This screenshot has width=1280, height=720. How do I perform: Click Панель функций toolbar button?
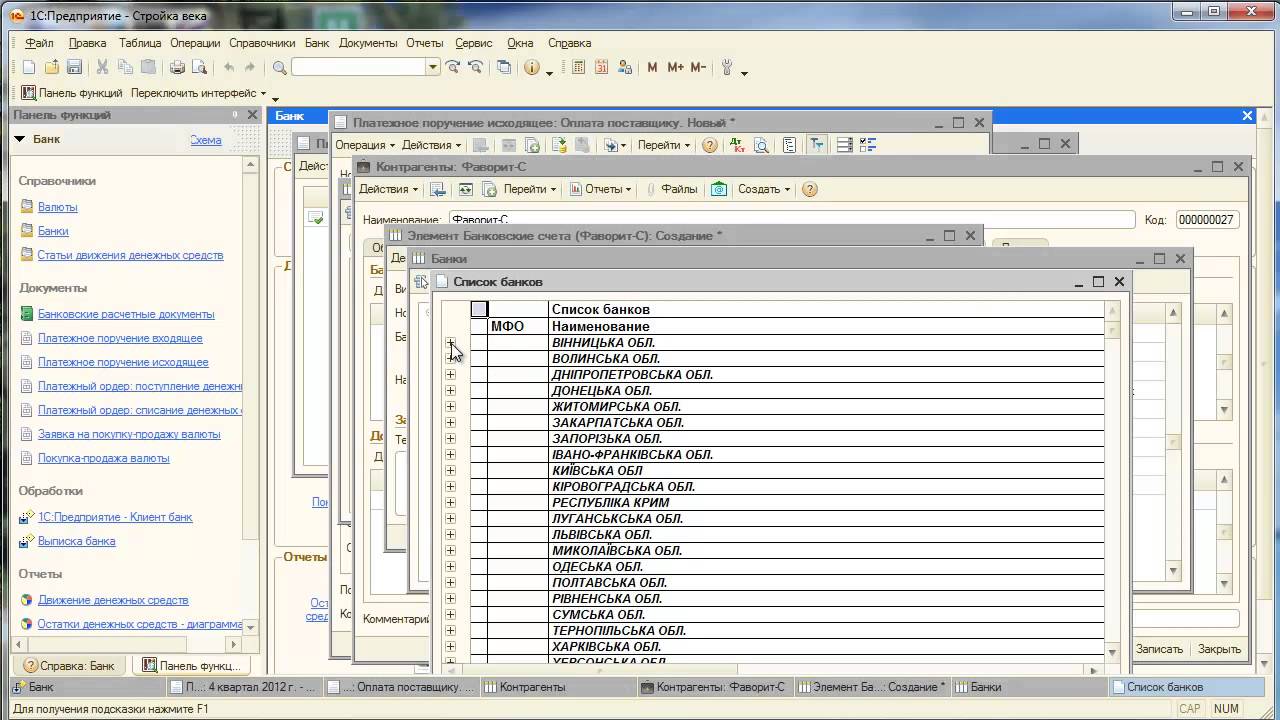[x=72, y=93]
